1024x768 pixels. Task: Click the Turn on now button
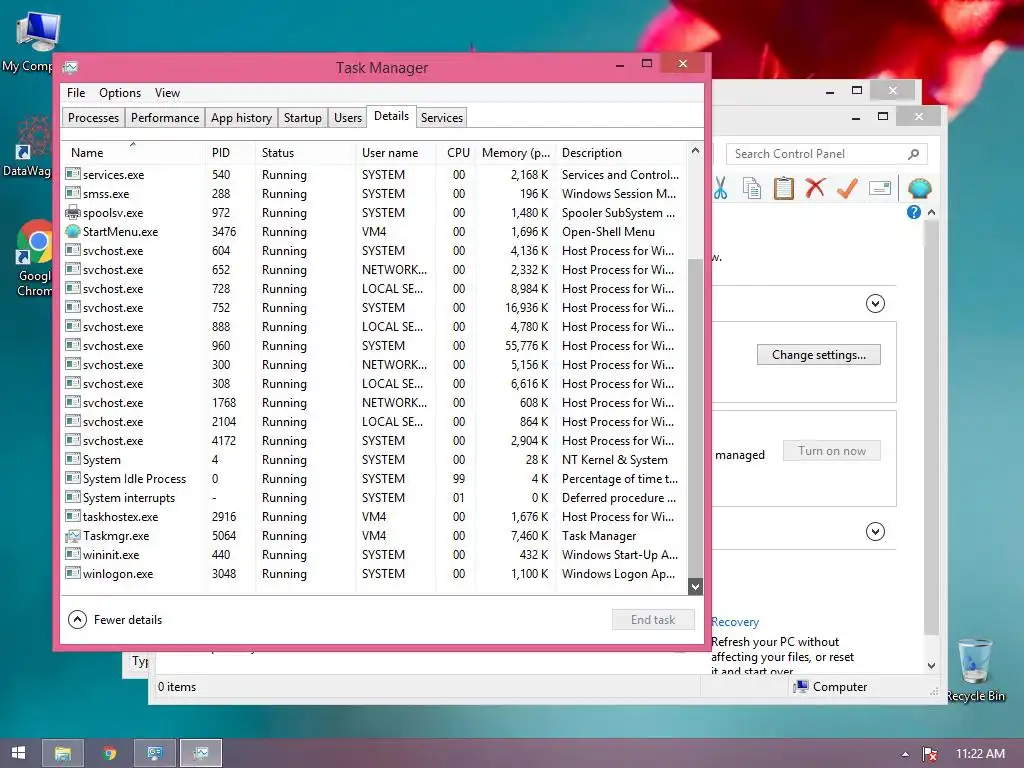point(831,451)
